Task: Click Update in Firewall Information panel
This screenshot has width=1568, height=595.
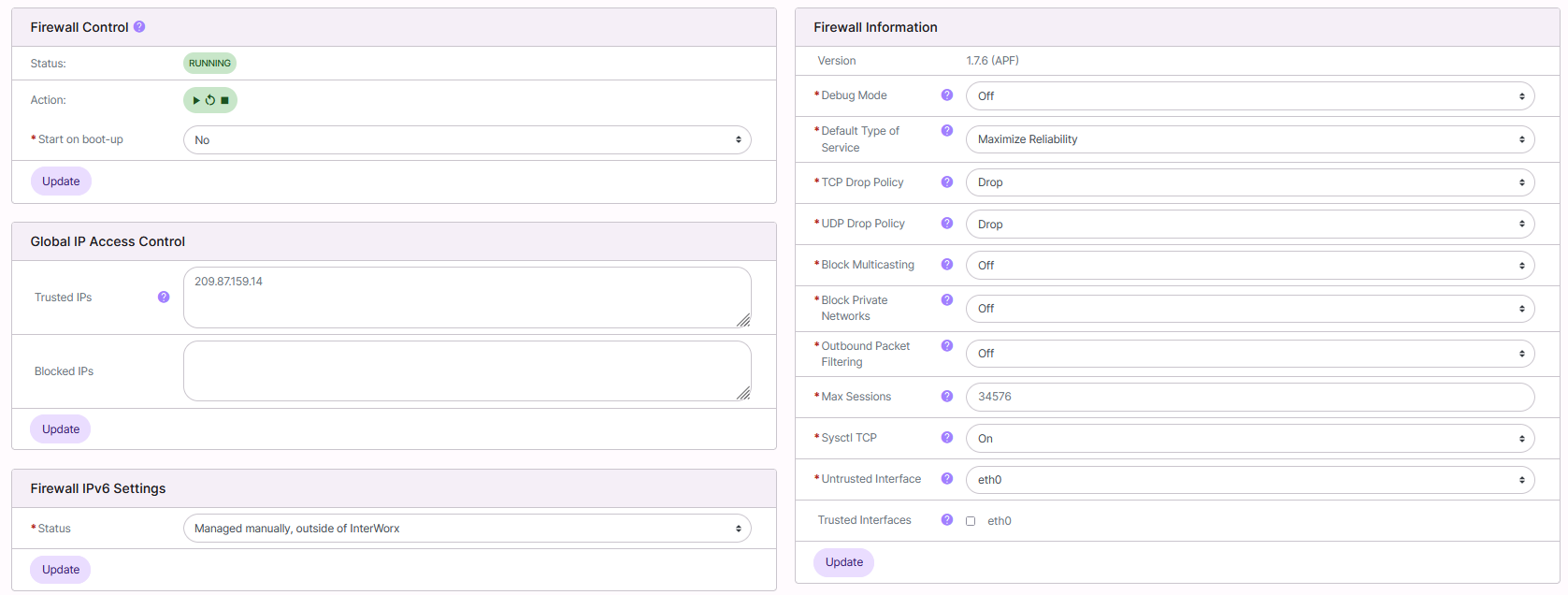Action: 843,562
